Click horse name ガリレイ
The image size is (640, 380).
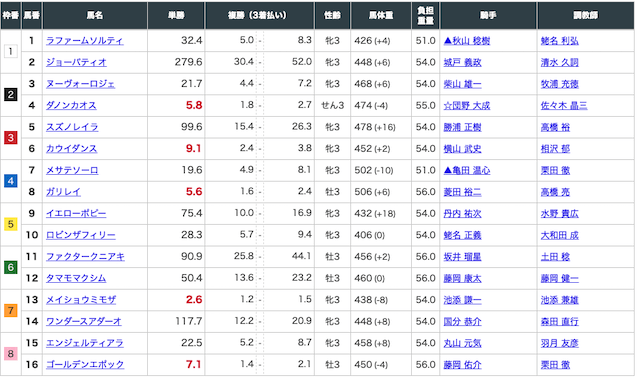(63, 192)
